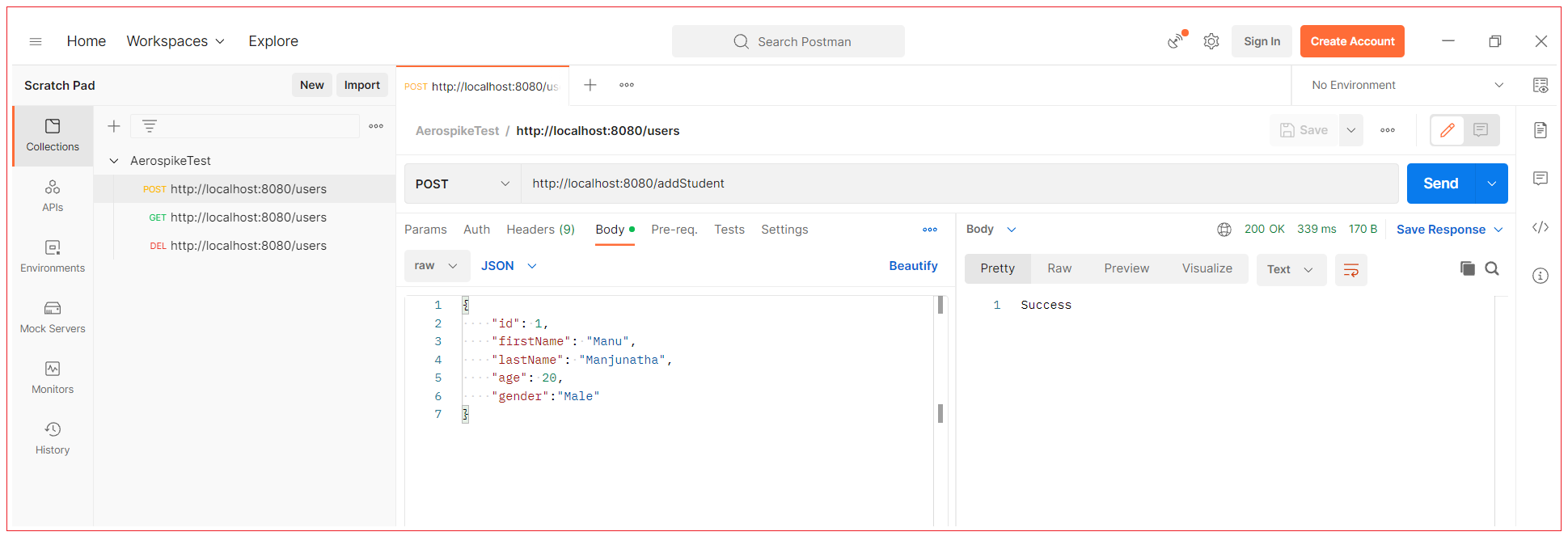Copy response body to clipboard
Viewport: 1568px width, 536px height.
coord(1467,268)
